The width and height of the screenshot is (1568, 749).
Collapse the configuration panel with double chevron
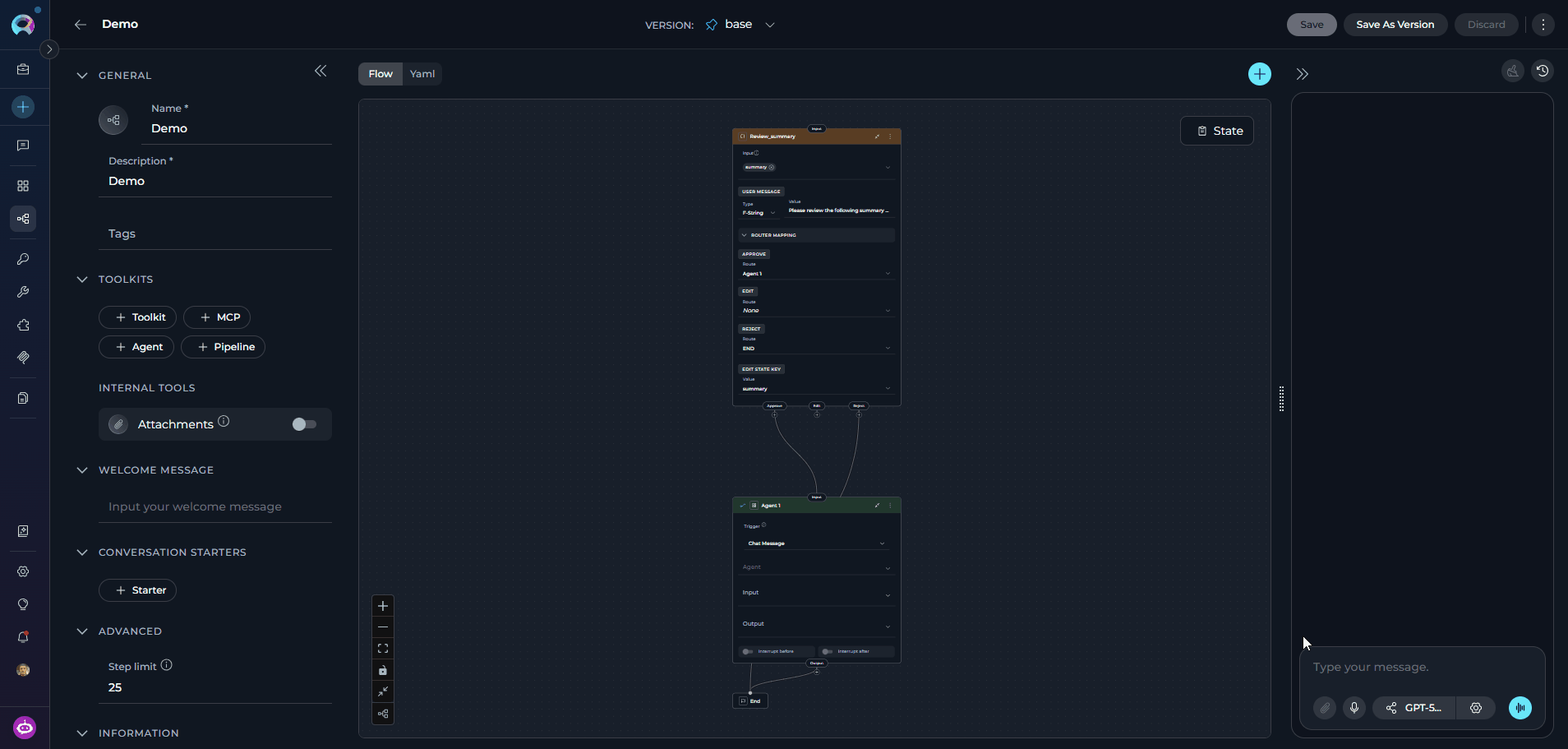[x=321, y=72]
